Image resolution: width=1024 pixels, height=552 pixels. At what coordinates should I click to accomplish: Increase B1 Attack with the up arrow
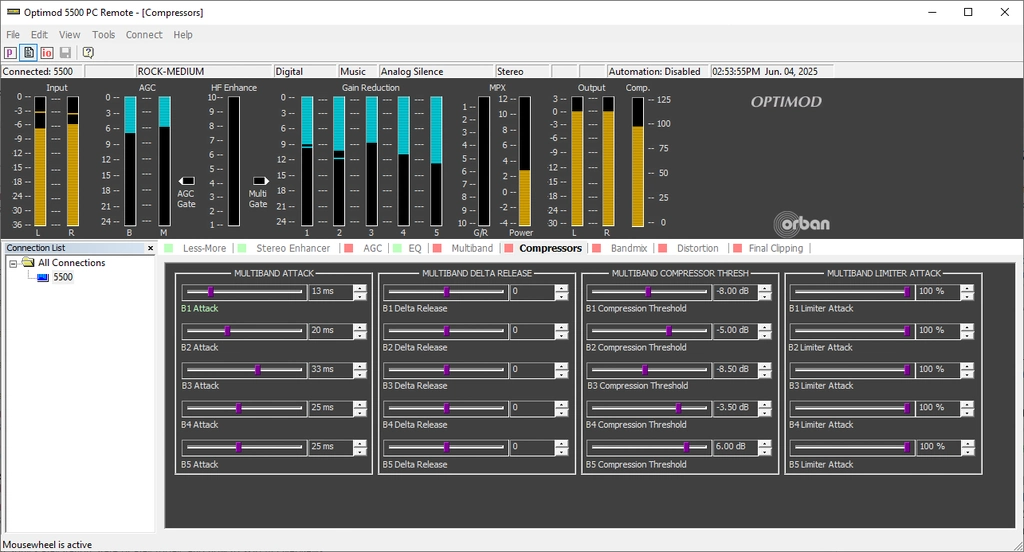(x=360, y=288)
